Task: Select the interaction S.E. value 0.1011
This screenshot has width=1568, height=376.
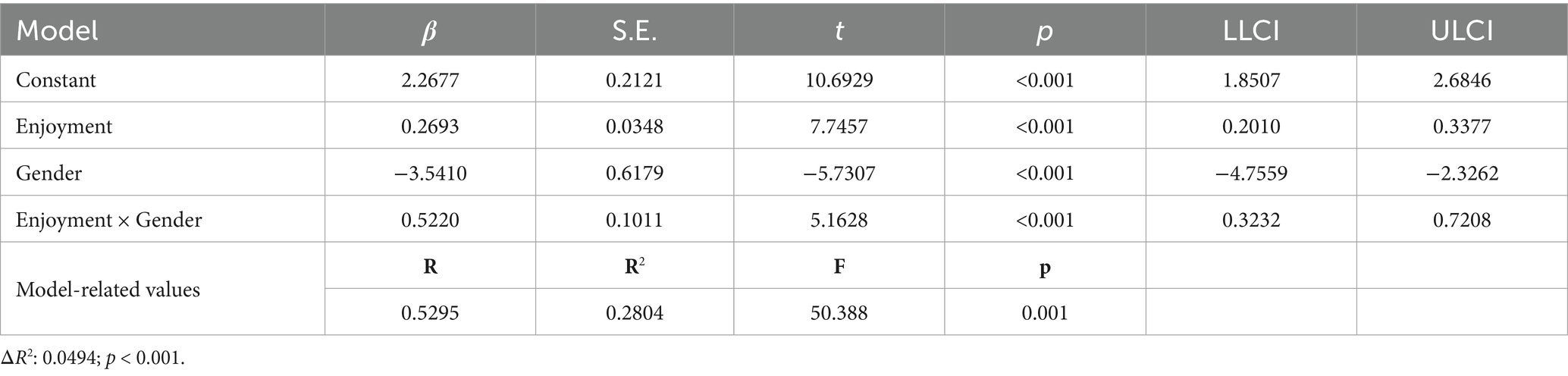Action: point(634,220)
